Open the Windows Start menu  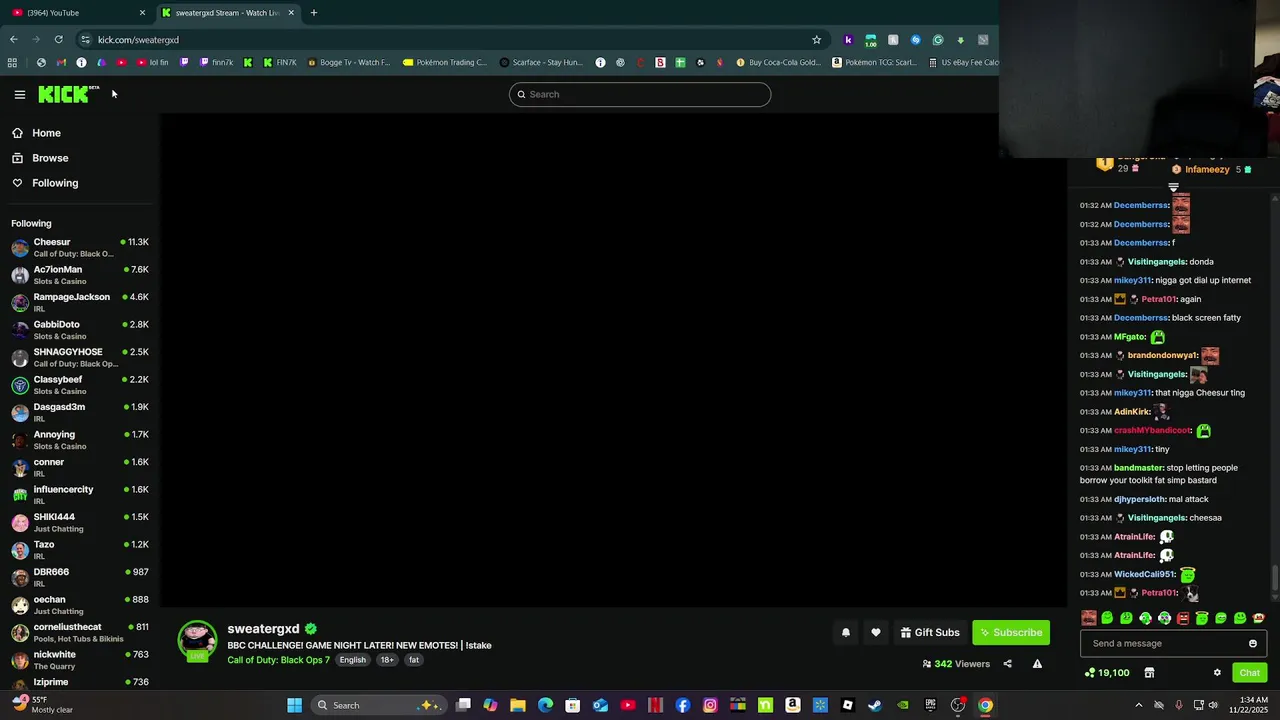(x=294, y=705)
